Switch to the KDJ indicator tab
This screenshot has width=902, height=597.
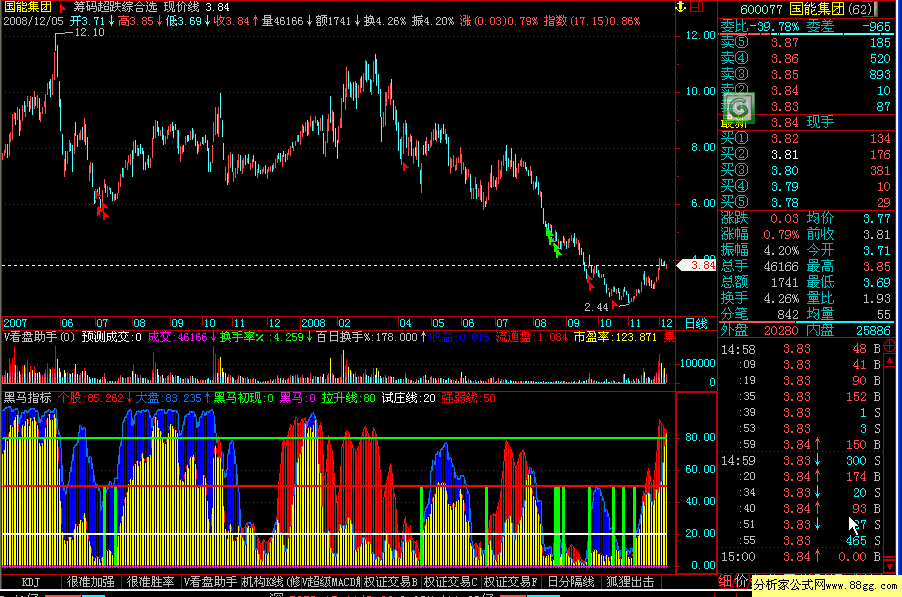tap(31, 582)
